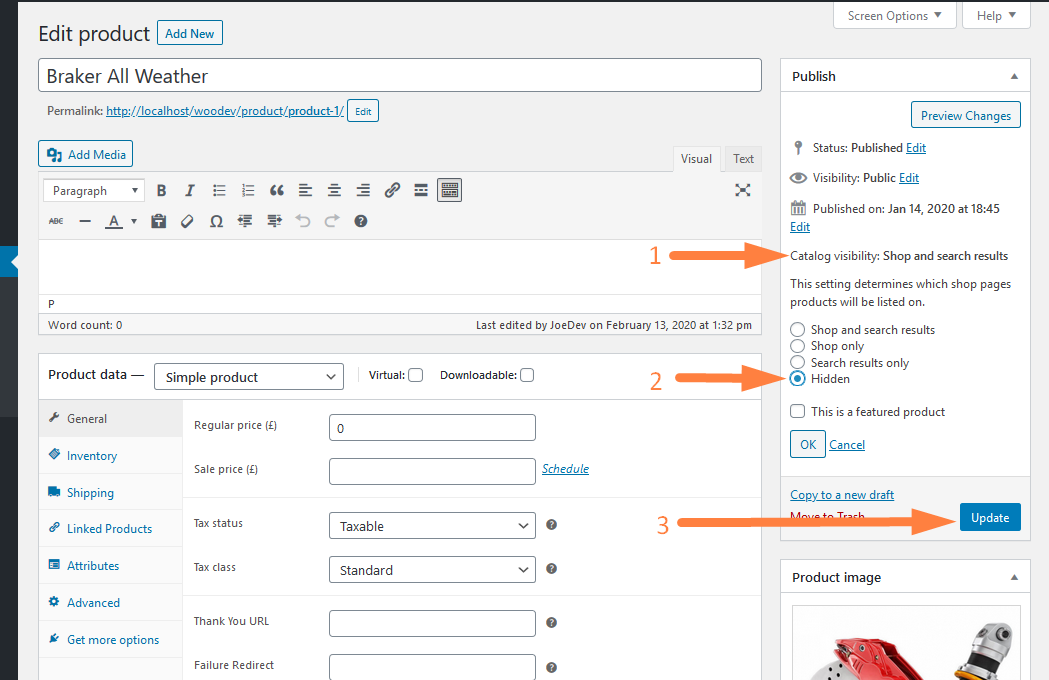The image size is (1049, 680).
Task: Mark this as a featured product
Action: point(797,411)
